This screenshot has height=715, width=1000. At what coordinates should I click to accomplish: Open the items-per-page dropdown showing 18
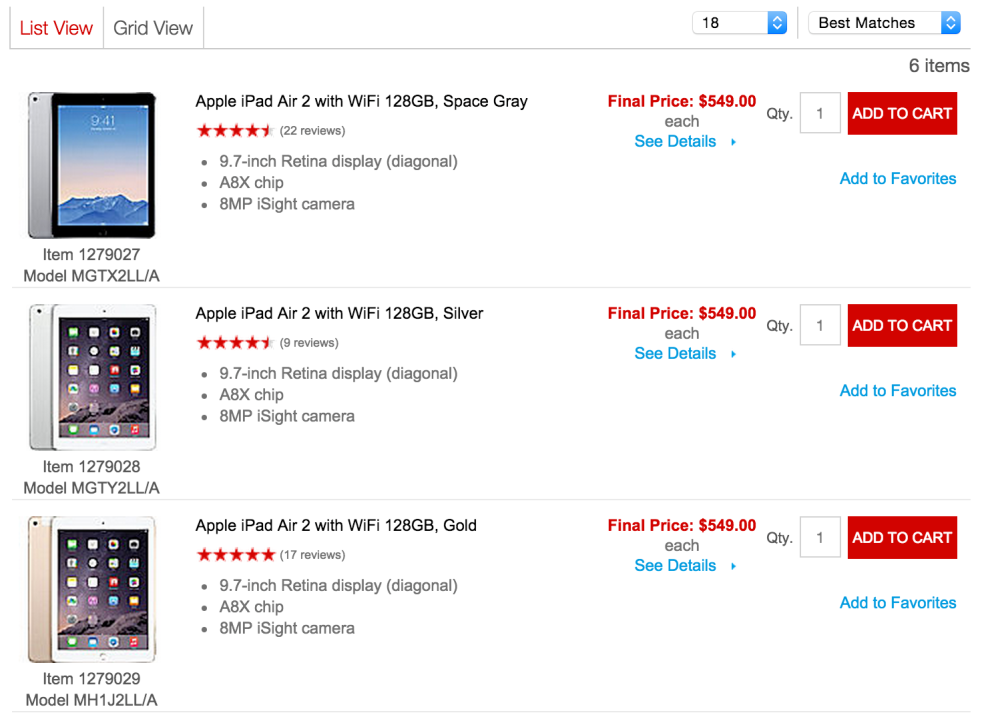click(739, 23)
